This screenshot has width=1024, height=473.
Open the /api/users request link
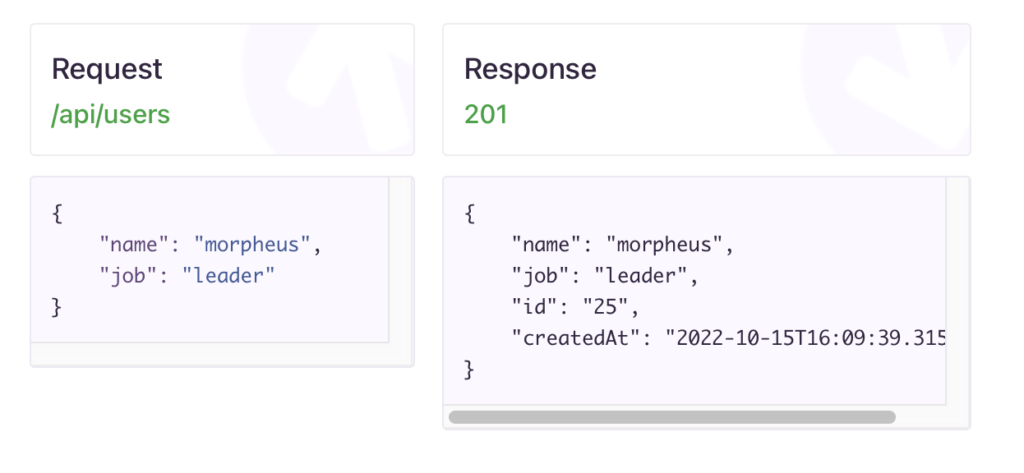click(111, 114)
